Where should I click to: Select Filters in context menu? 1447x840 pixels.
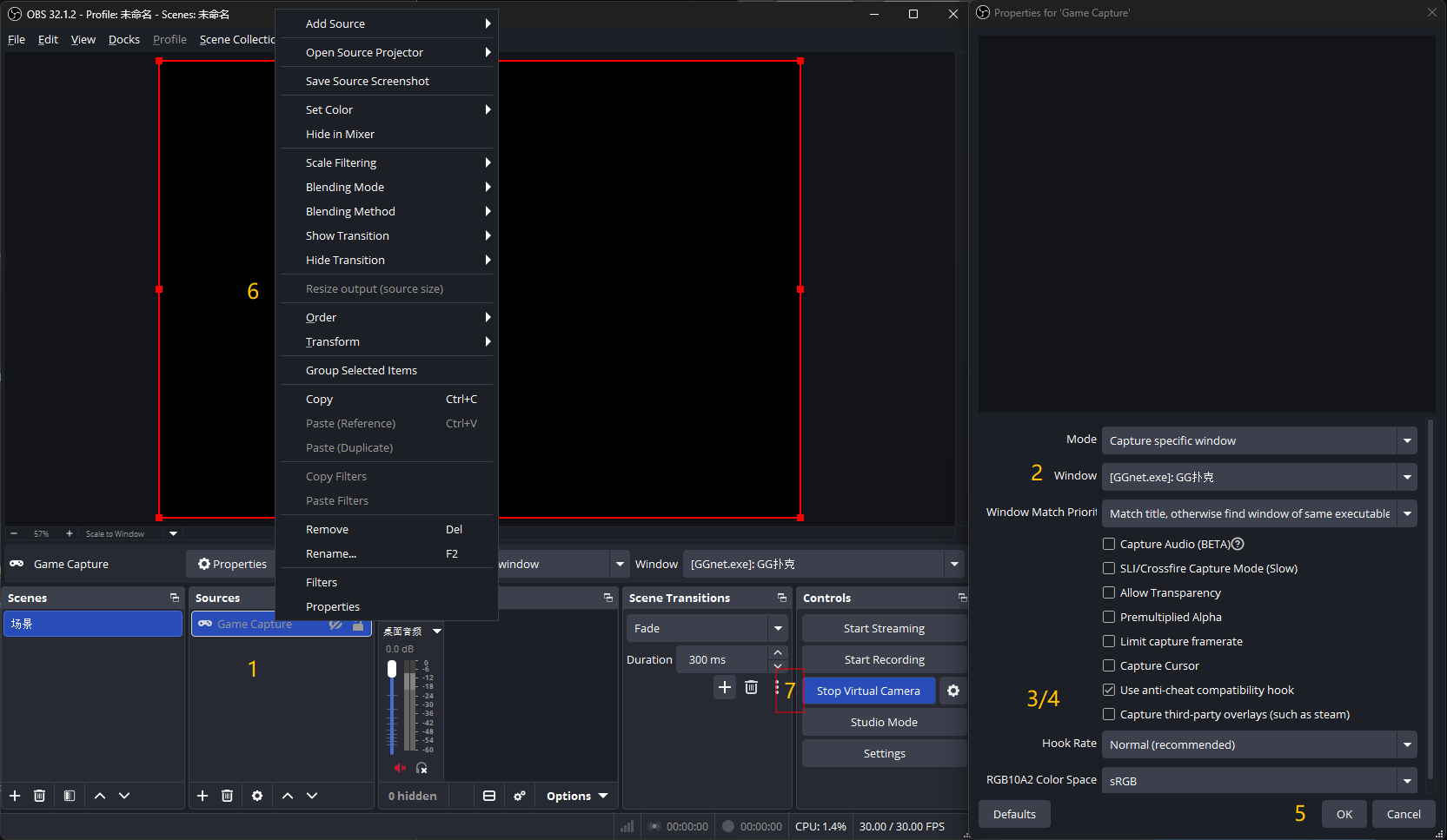tap(387, 582)
